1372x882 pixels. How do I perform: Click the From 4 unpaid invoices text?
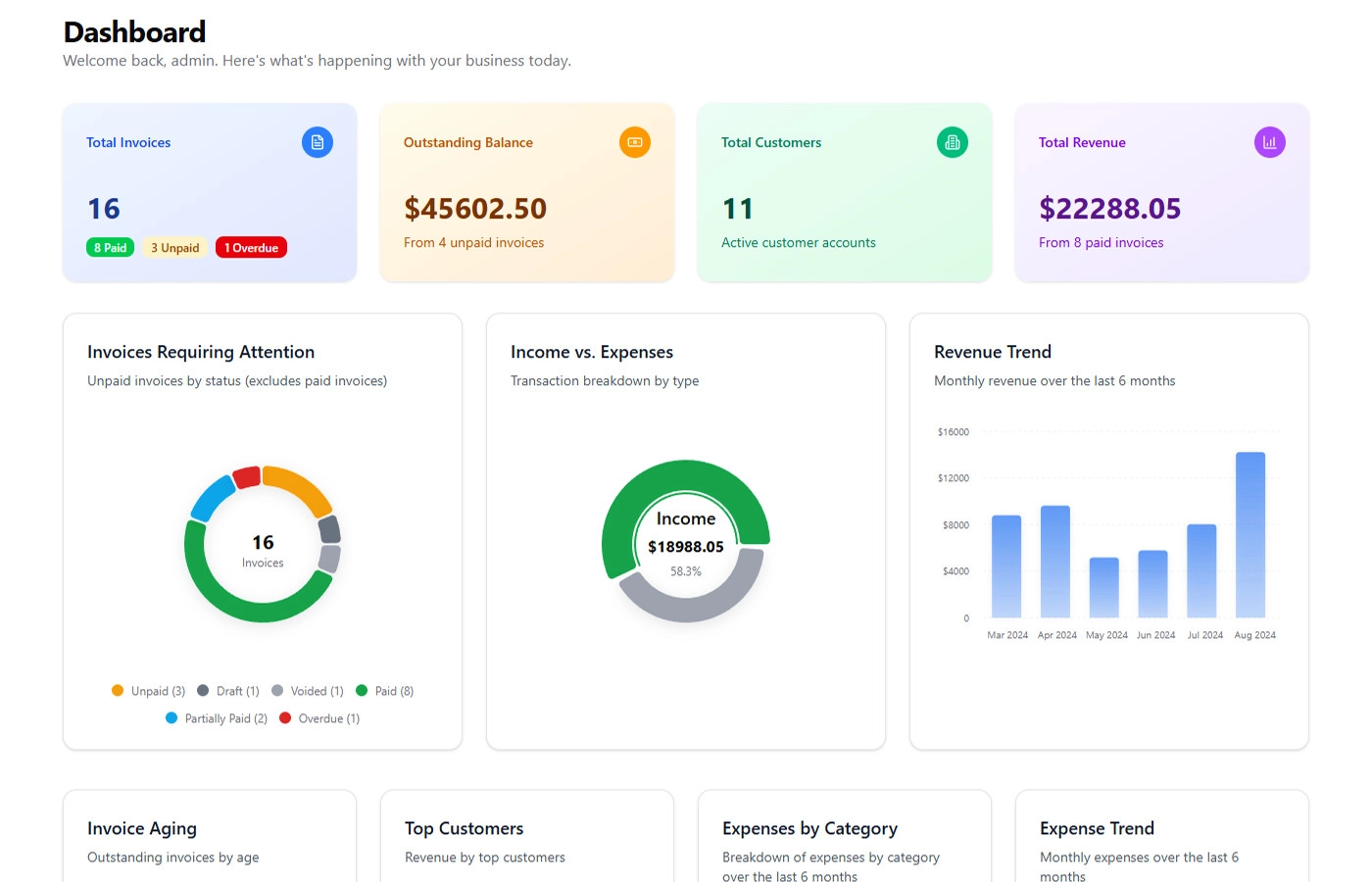point(474,242)
